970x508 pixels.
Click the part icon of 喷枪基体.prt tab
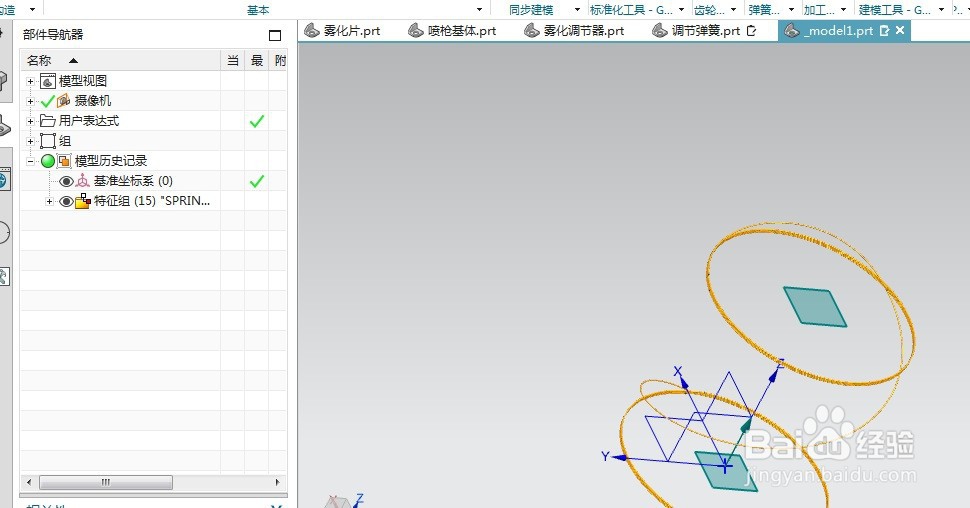[x=416, y=30]
